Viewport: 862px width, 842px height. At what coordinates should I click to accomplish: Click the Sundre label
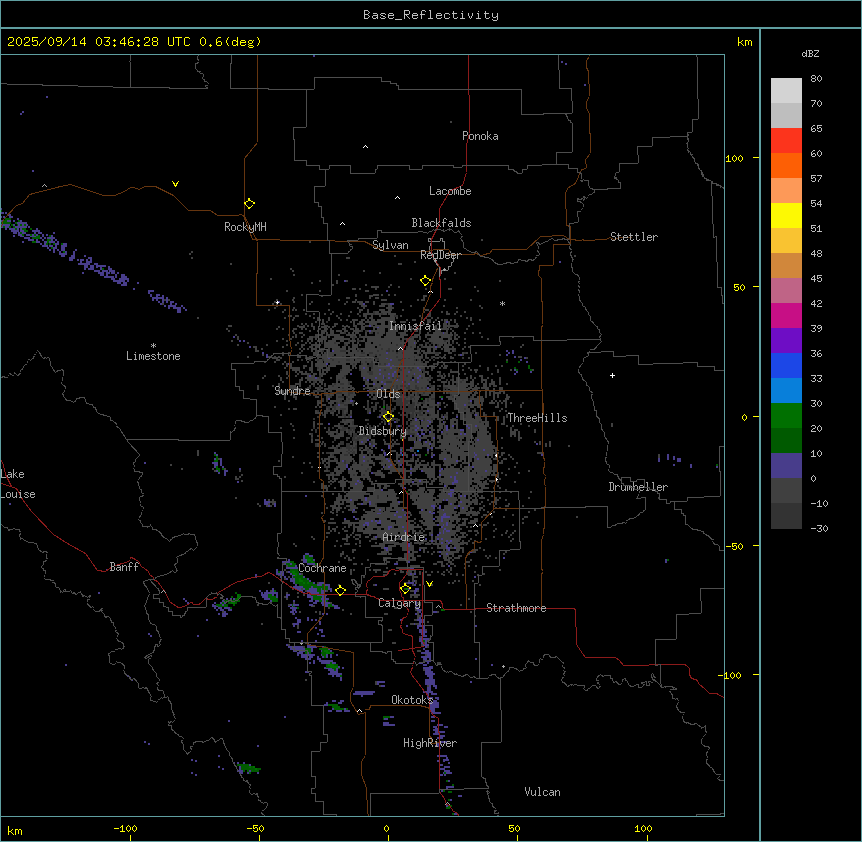[292, 391]
